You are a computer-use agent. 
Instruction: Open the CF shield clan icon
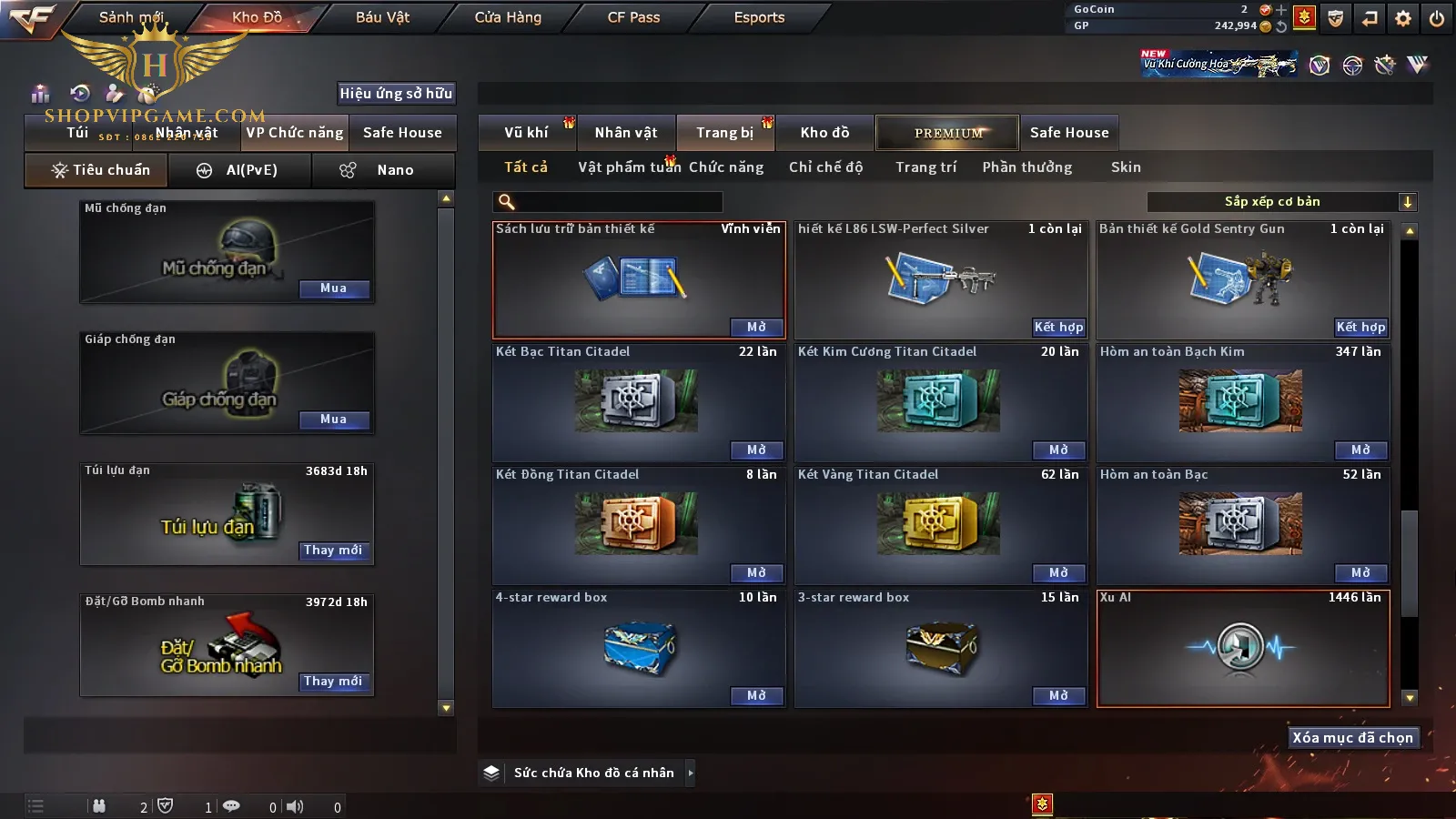coord(1336,18)
